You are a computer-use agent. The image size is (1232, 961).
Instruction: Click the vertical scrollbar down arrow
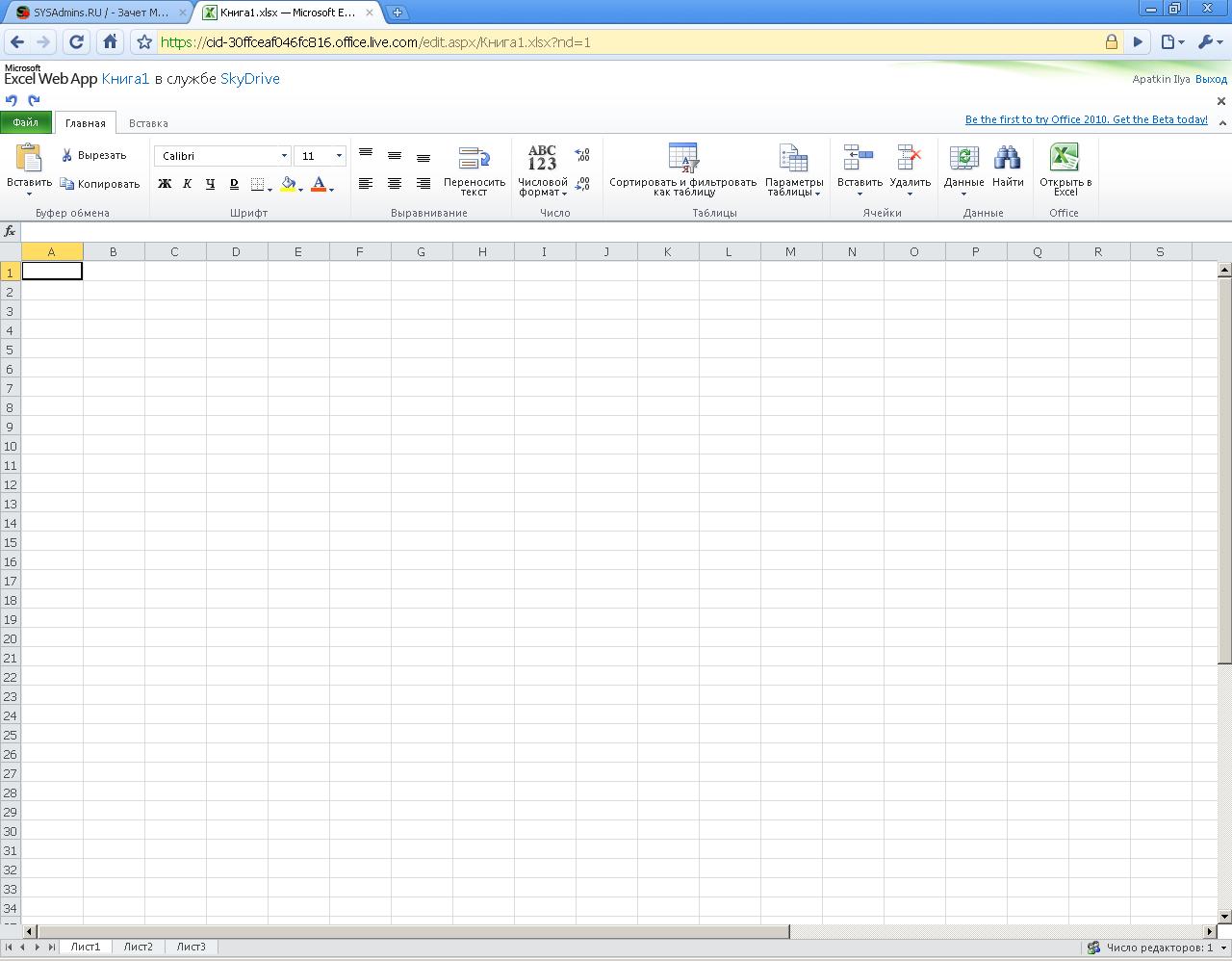coord(1224,916)
